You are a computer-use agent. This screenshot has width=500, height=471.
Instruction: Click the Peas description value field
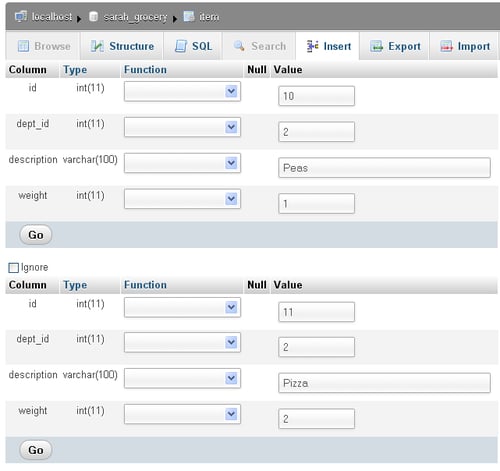(x=384, y=168)
